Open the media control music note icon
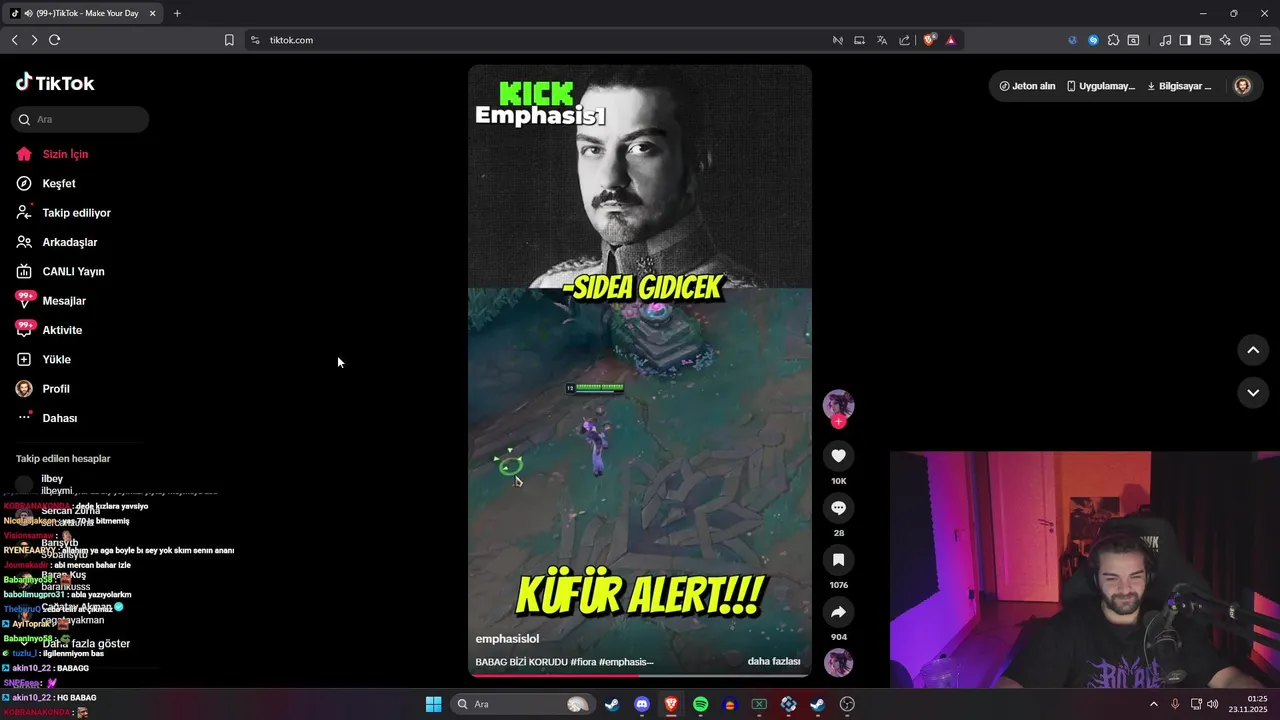The height and width of the screenshot is (720, 1280). pyautogui.click(x=1165, y=40)
